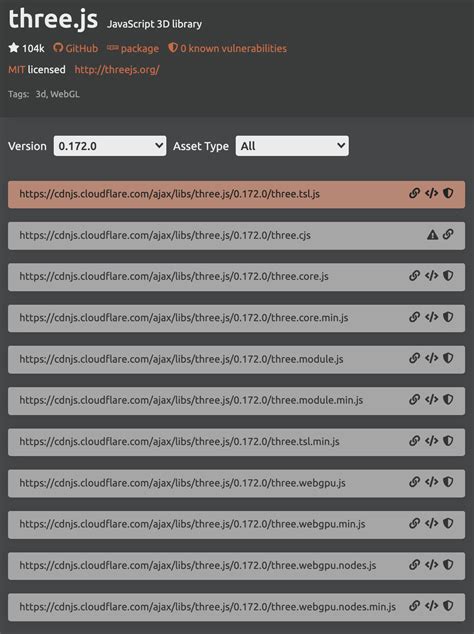This screenshot has width=474, height=634.
Task: Copy SRI shield icon for three.core.min.js
Action: coord(448,317)
